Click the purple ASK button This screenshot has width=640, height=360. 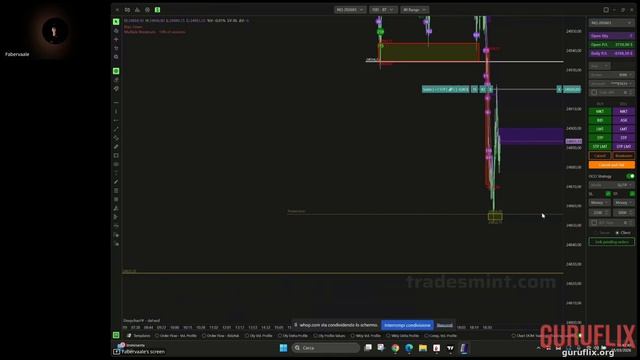click(x=623, y=120)
